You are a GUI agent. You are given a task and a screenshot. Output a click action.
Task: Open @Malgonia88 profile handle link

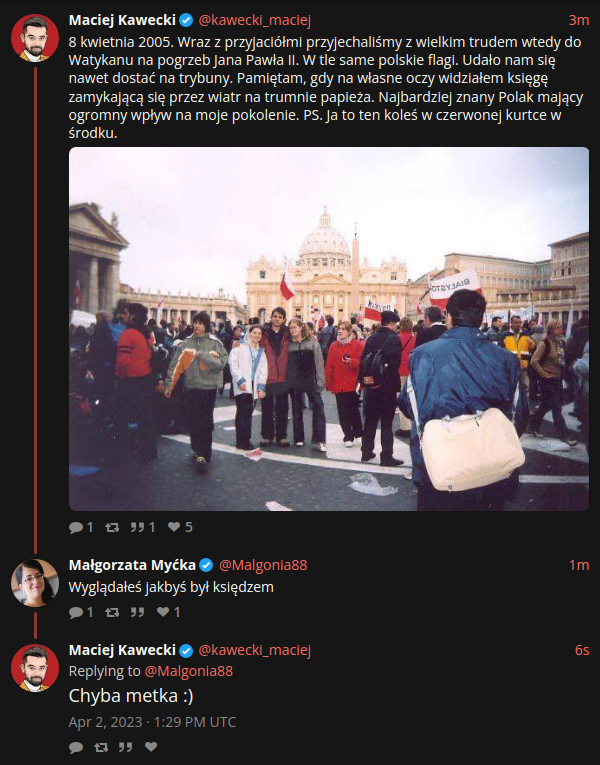tap(263, 565)
